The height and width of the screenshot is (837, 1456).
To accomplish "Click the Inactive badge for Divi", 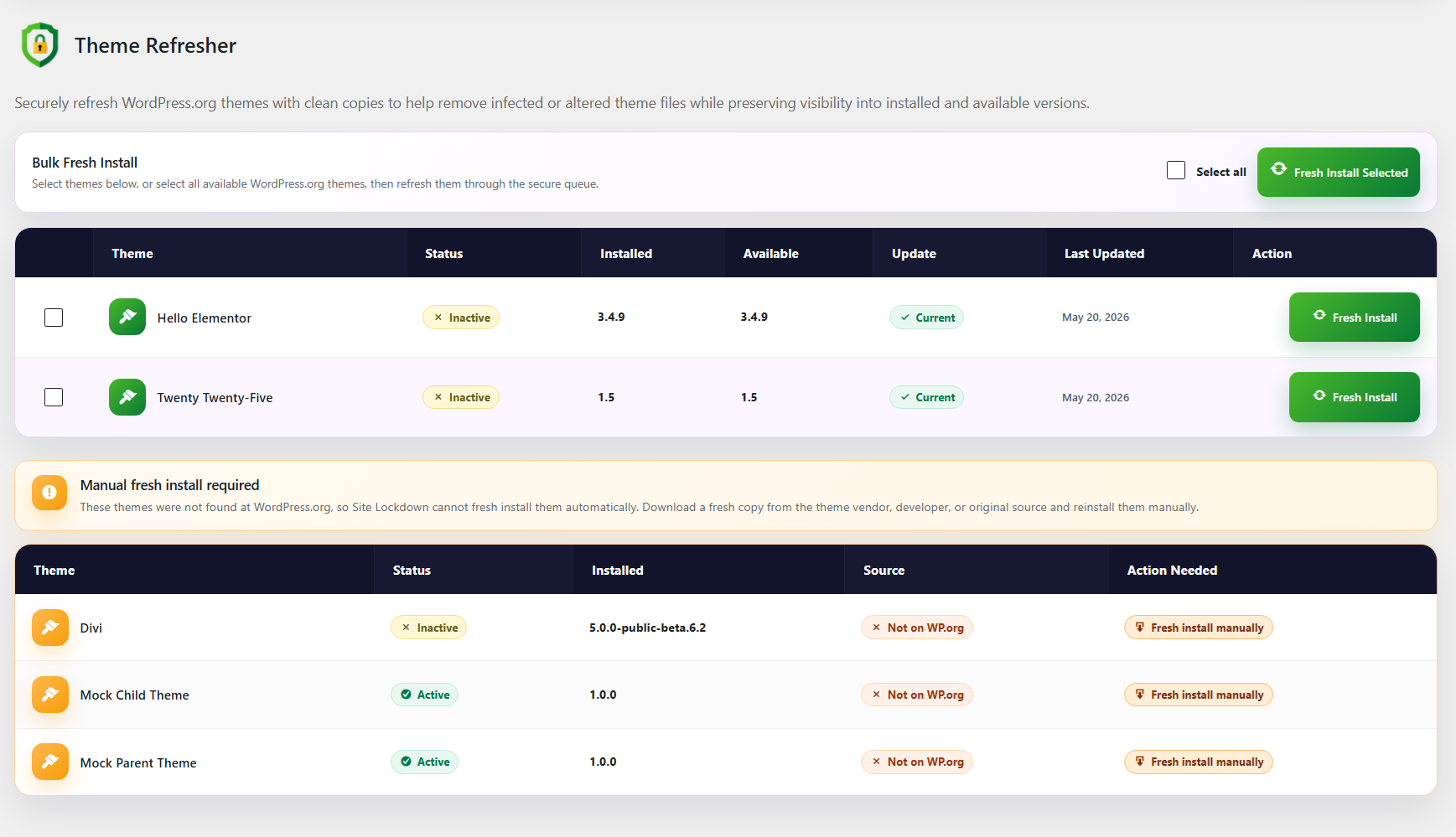I will point(428,628).
